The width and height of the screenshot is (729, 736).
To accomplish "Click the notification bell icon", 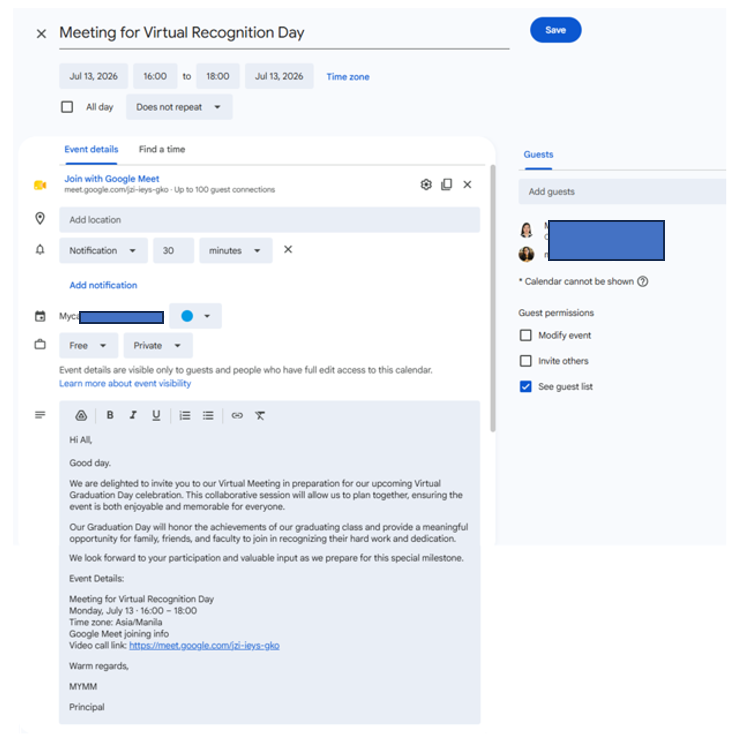I will tap(40, 250).
